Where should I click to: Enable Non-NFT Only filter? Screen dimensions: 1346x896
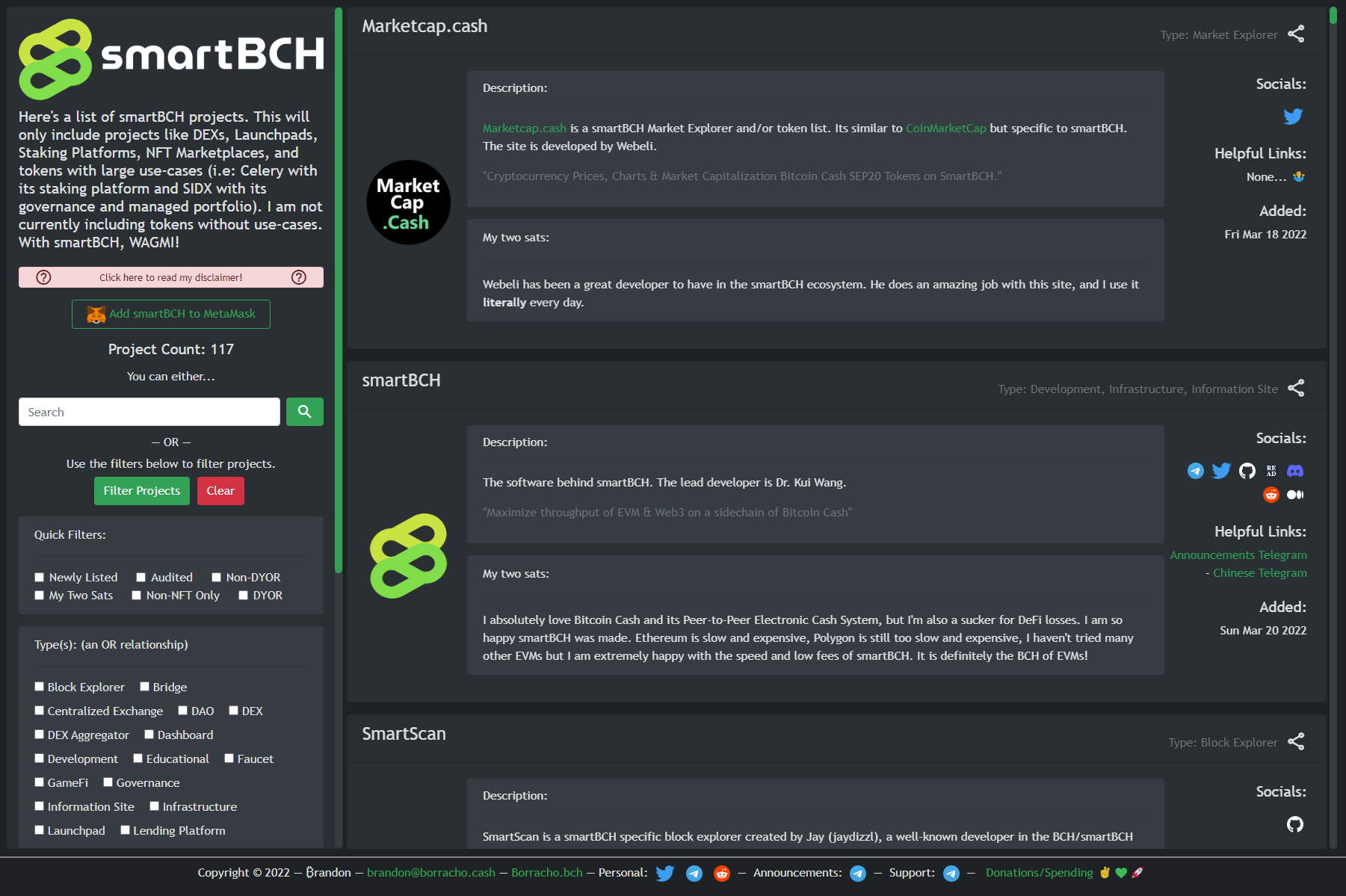[137, 596]
